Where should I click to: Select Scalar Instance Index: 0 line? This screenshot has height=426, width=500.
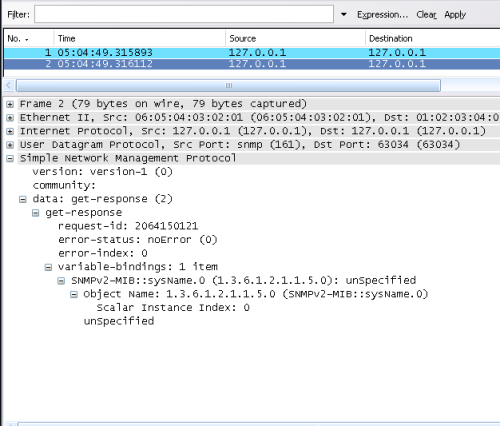click(x=173, y=308)
